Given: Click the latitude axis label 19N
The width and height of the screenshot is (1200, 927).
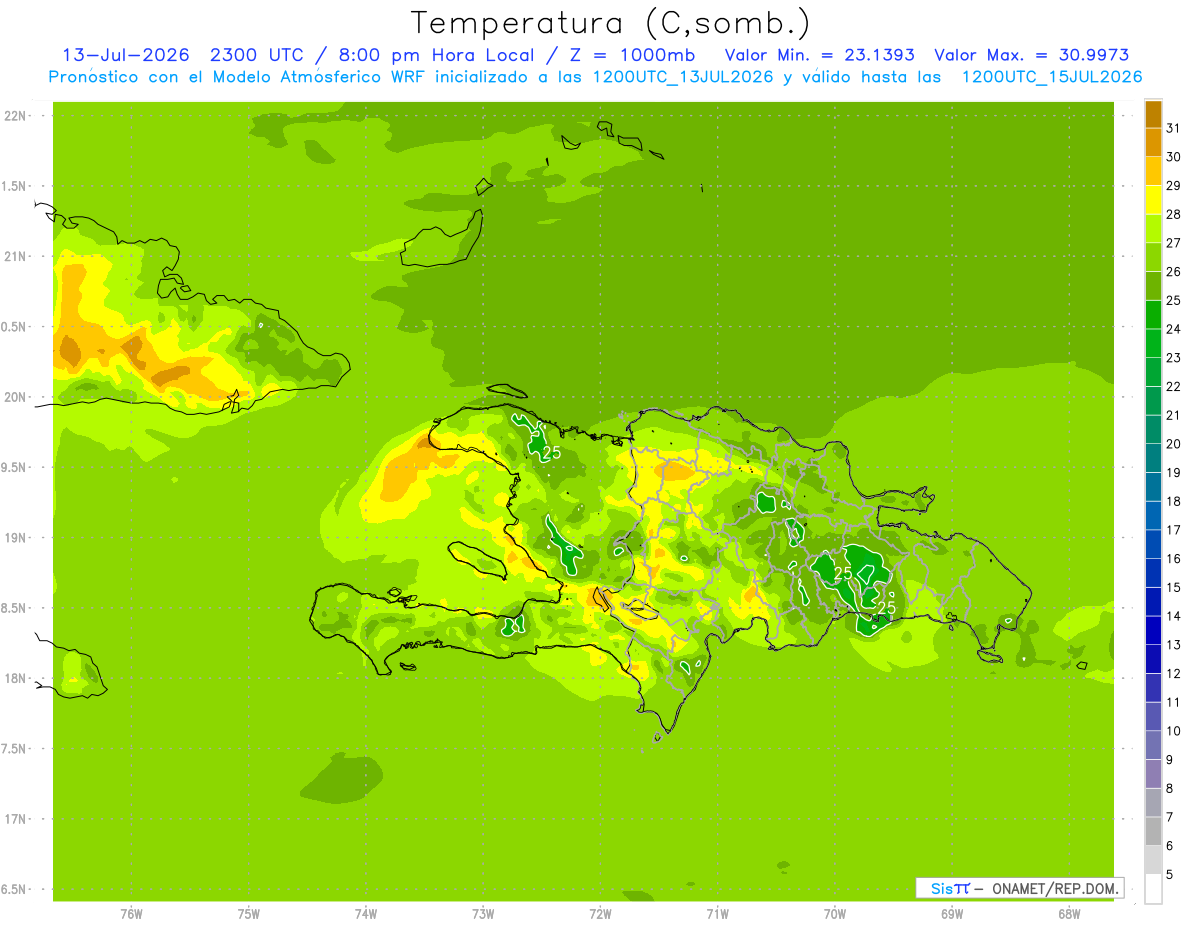Looking at the screenshot, I should 16,538.
